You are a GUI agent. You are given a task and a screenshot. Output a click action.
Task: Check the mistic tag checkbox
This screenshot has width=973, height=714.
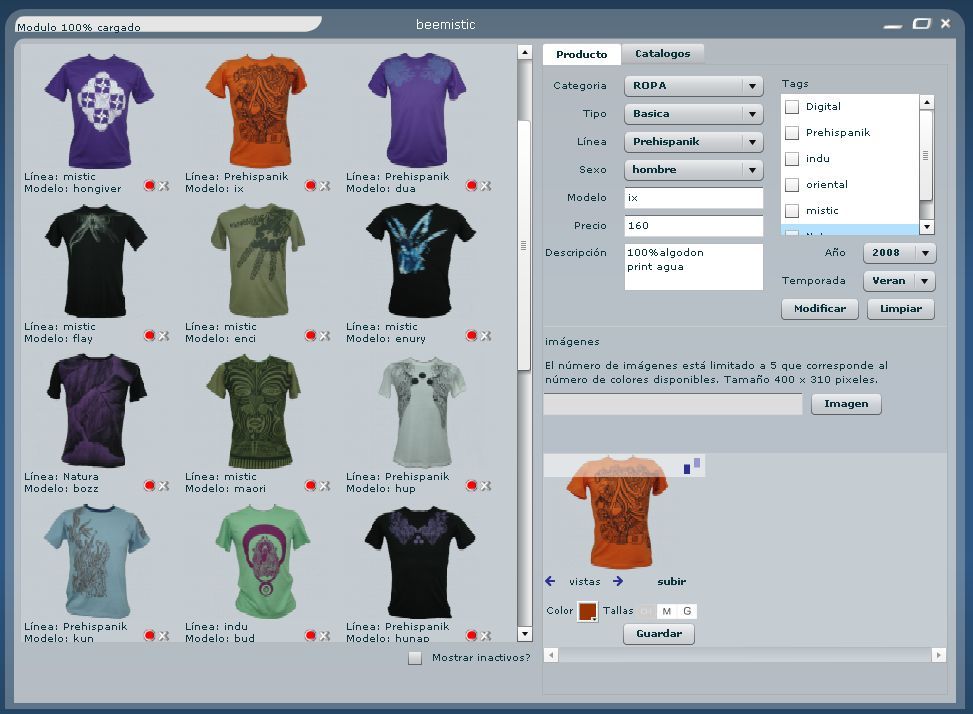(x=792, y=211)
